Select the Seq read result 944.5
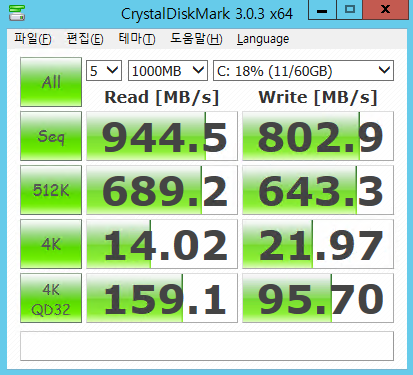This screenshot has height=375, width=413. [x=162, y=136]
